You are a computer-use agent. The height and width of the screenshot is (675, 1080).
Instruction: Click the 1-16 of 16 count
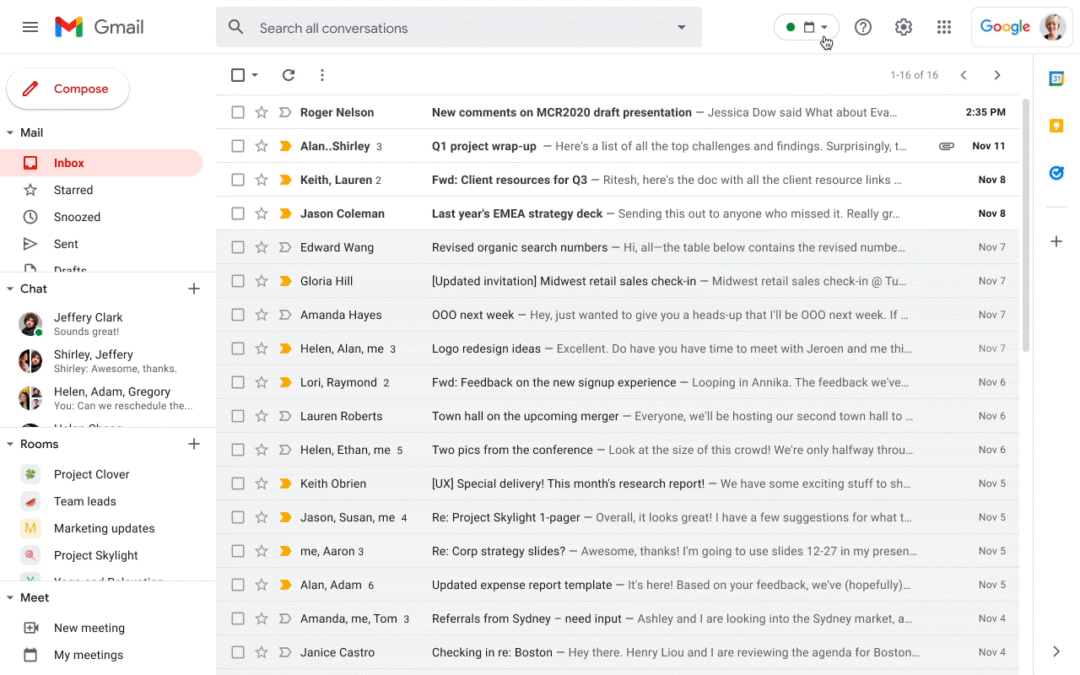tap(914, 75)
